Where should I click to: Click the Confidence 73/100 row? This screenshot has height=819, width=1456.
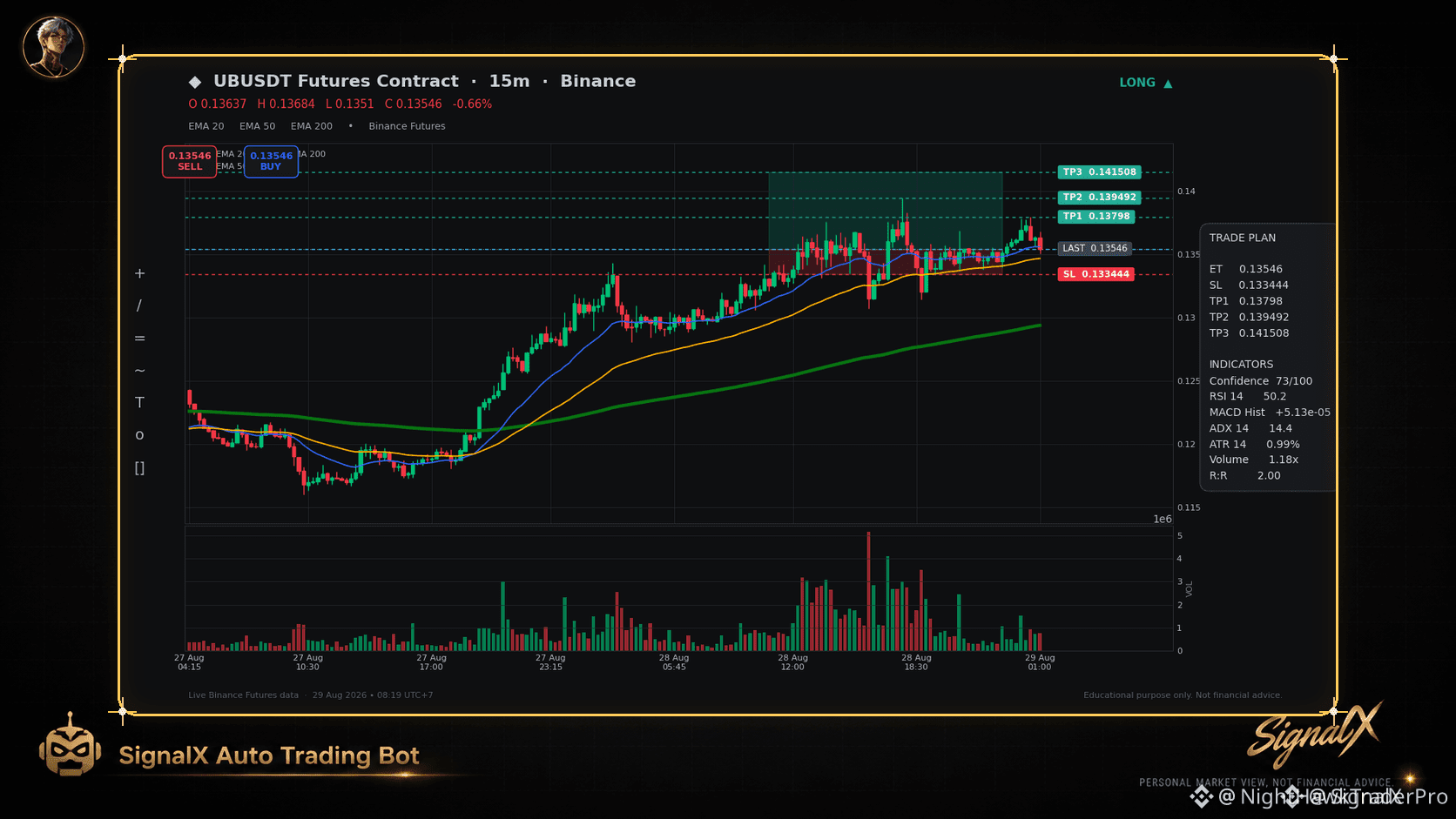[1261, 381]
